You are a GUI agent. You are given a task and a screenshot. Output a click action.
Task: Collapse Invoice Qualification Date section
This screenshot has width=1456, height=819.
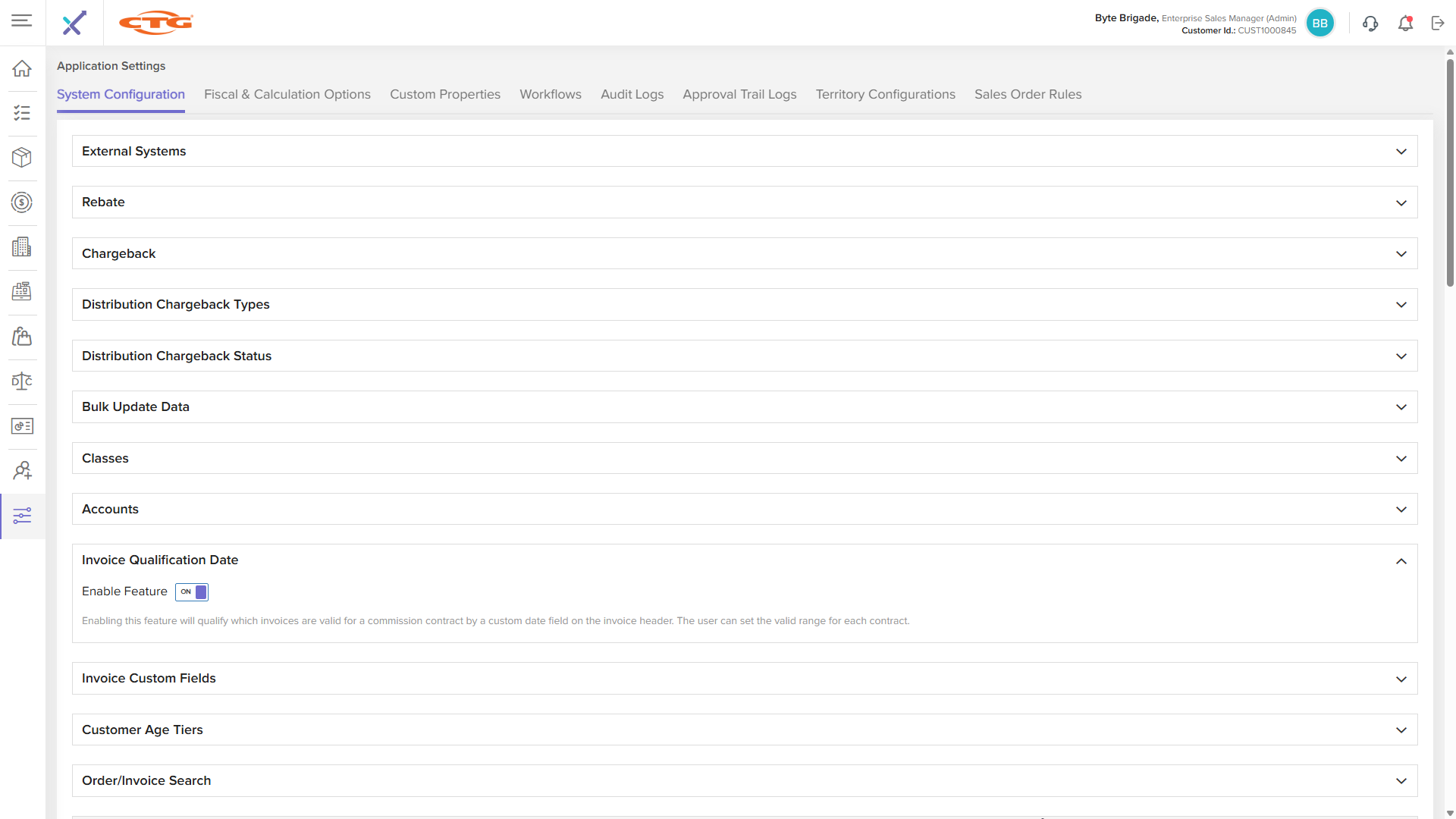click(1401, 561)
